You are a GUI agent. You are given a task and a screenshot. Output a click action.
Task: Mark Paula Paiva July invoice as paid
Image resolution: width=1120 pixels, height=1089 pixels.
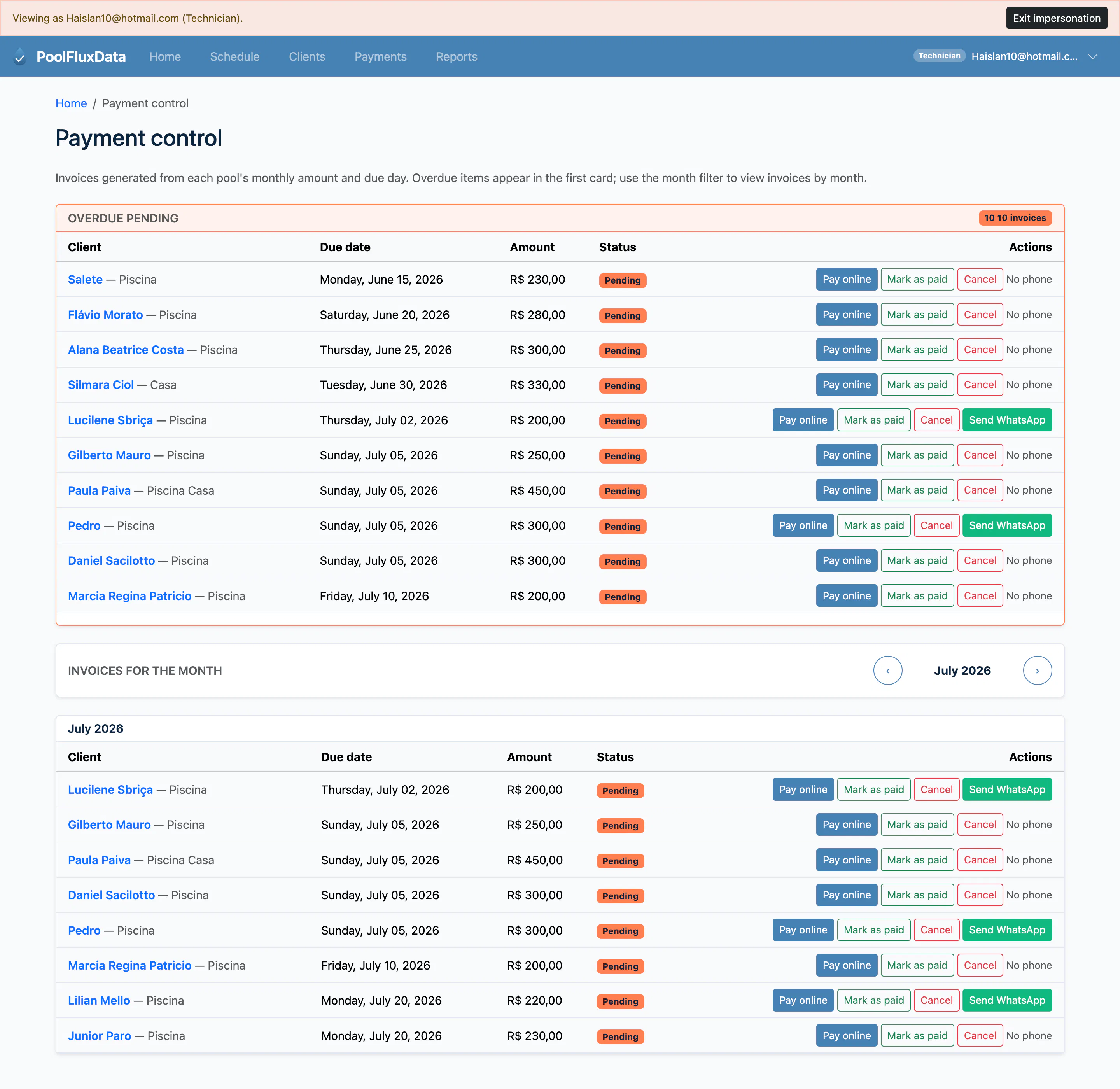[x=917, y=860]
